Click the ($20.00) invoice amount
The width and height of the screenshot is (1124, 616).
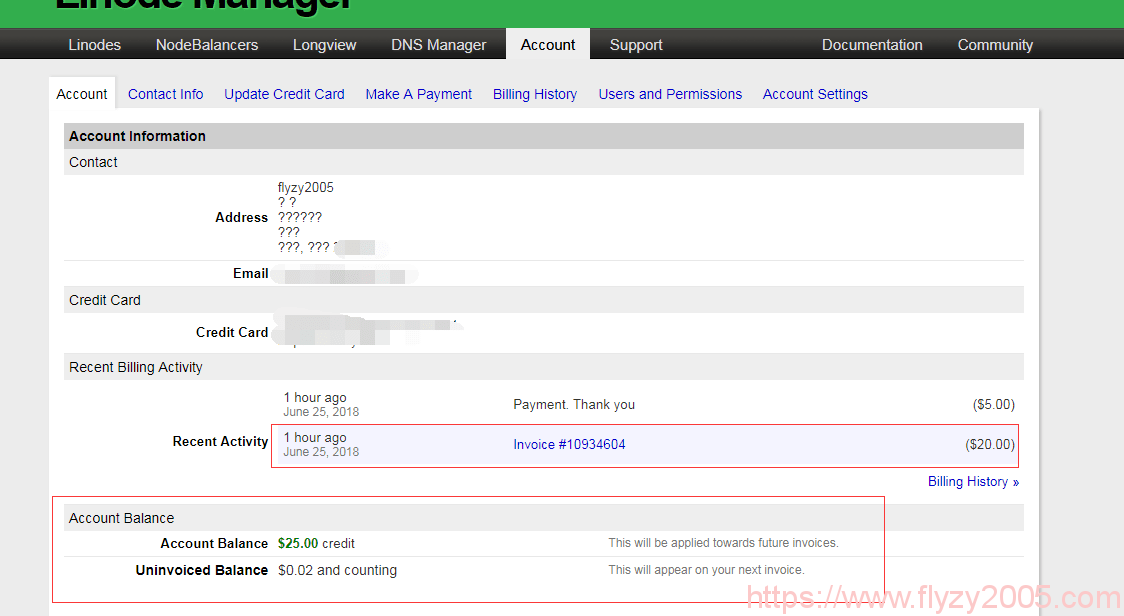point(990,445)
